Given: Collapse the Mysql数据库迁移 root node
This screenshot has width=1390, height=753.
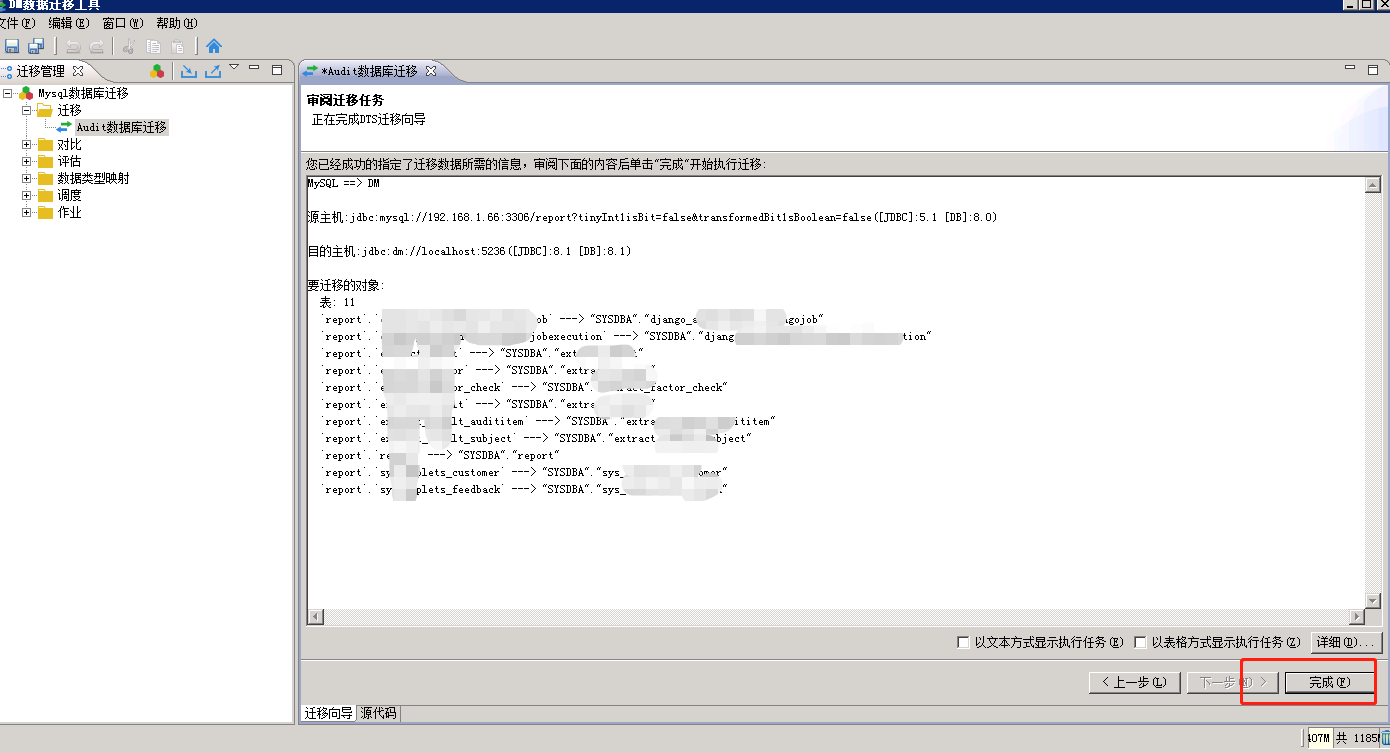Looking at the screenshot, I should (9, 93).
